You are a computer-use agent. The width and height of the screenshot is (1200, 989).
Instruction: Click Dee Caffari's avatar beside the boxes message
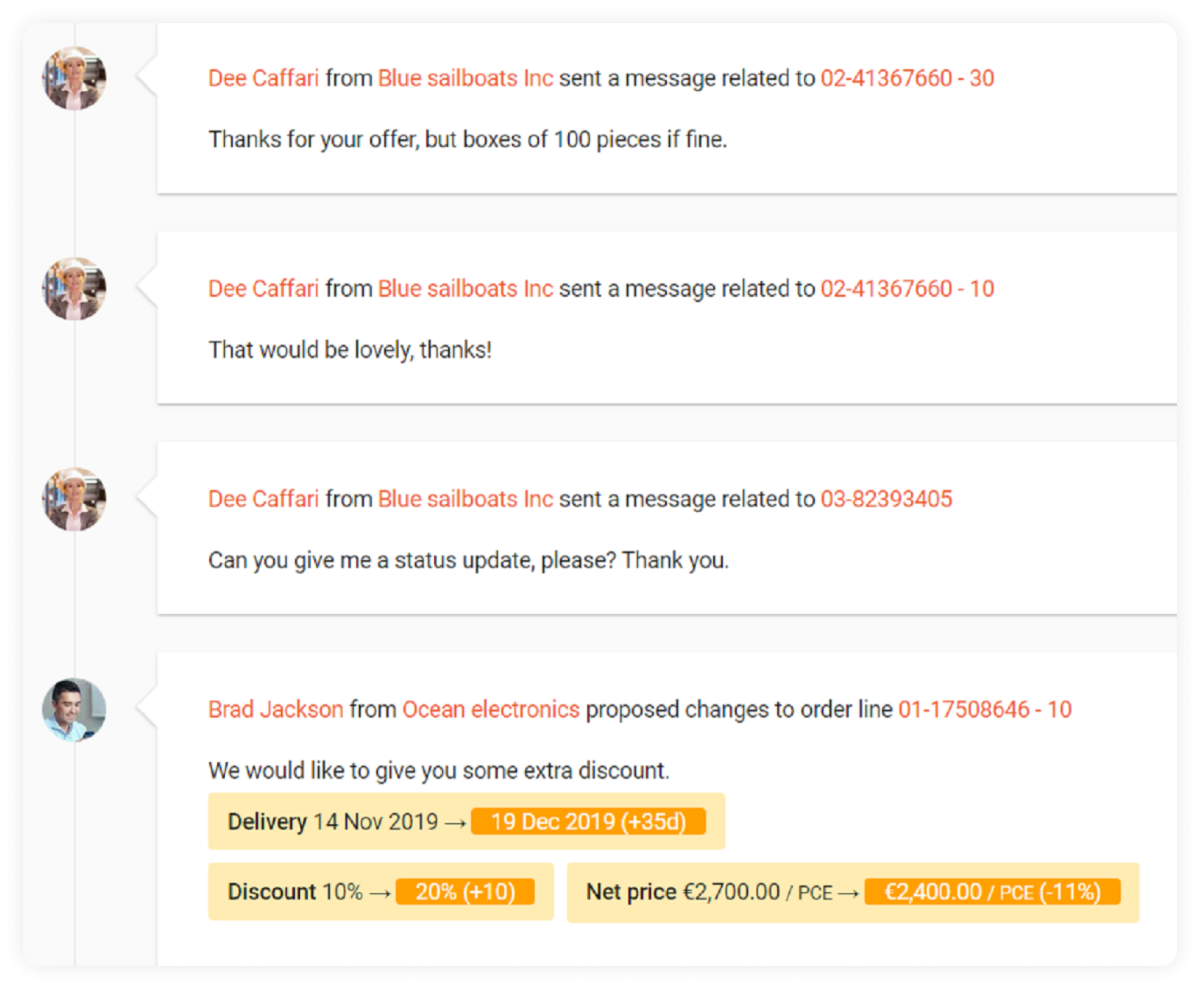pos(74,78)
